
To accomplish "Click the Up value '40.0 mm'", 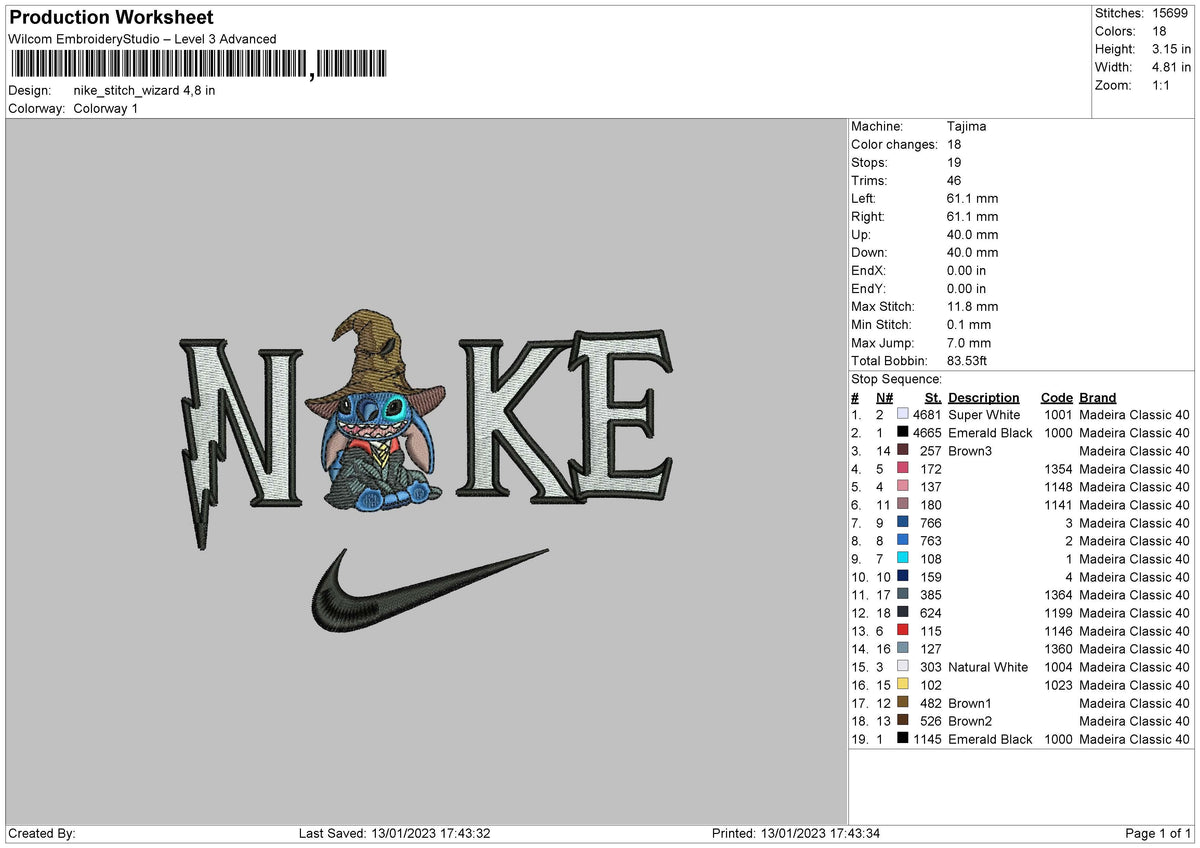I will [972, 234].
